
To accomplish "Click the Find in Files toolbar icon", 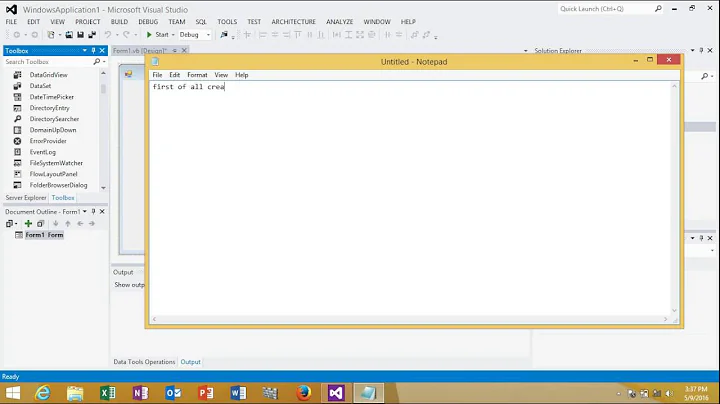I will 224,35.
